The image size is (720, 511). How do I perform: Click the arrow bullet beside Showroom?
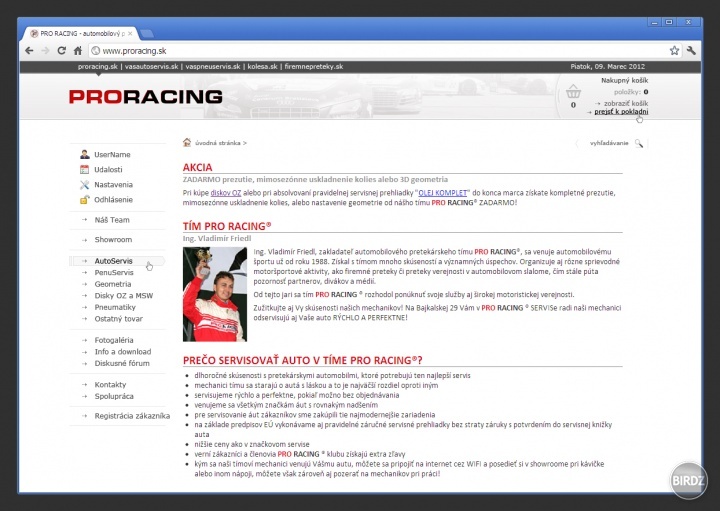84,240
